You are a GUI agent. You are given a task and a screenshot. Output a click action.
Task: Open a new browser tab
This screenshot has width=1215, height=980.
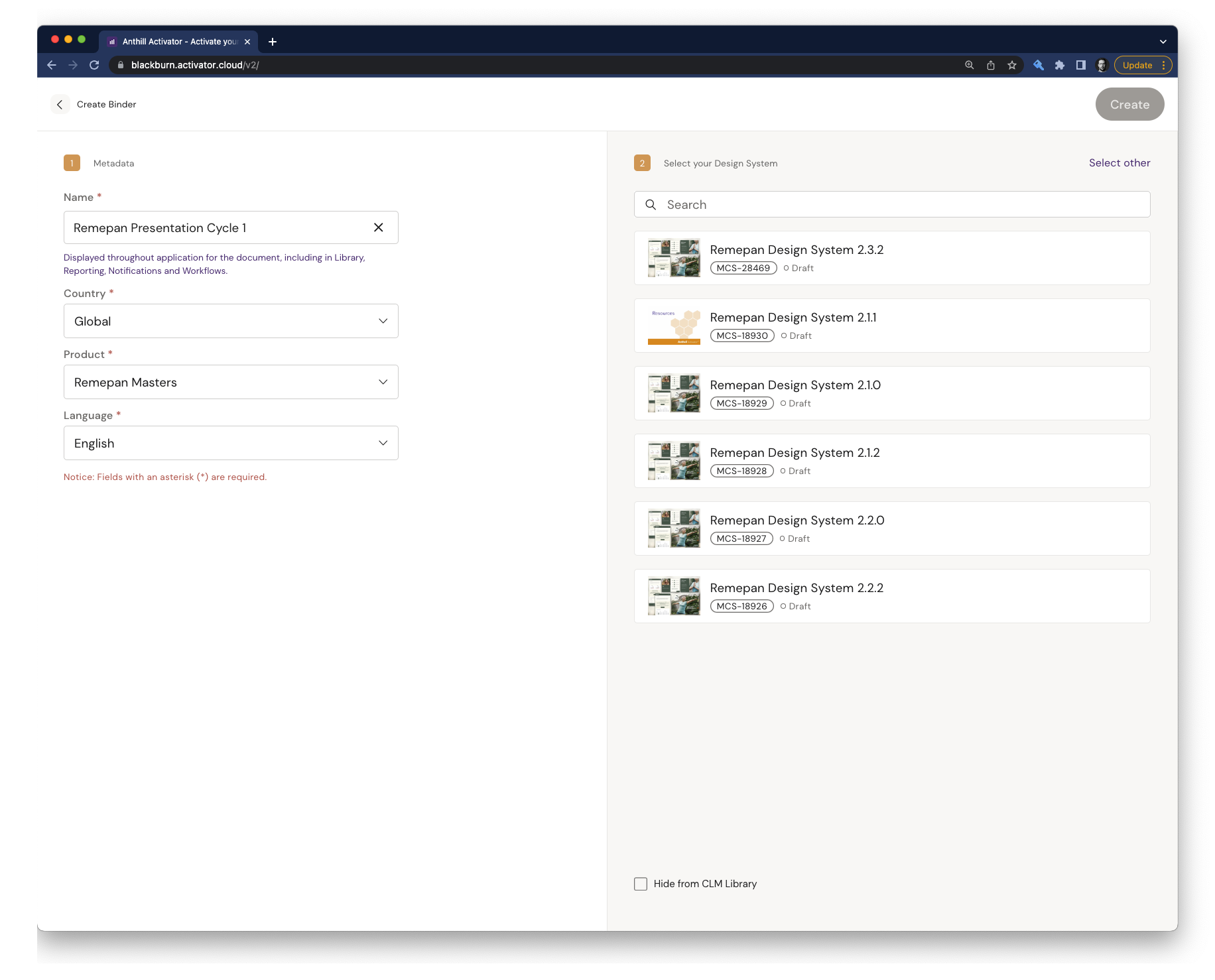click(x=272, y=42)
